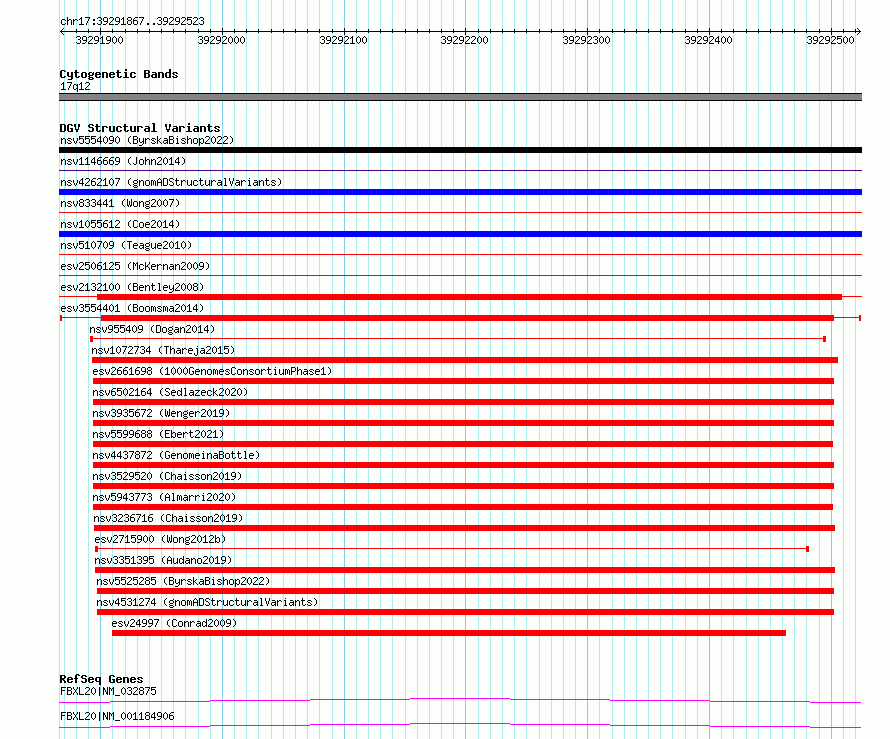This screenshot has width=890, height=739.
Task: Click the red bar under nsv5943773 (Almarri2020)
Action: point(463,507)
